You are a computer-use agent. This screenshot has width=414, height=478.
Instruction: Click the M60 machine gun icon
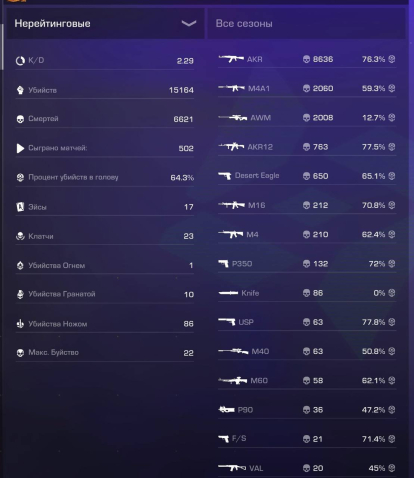(x=233, y=380)
